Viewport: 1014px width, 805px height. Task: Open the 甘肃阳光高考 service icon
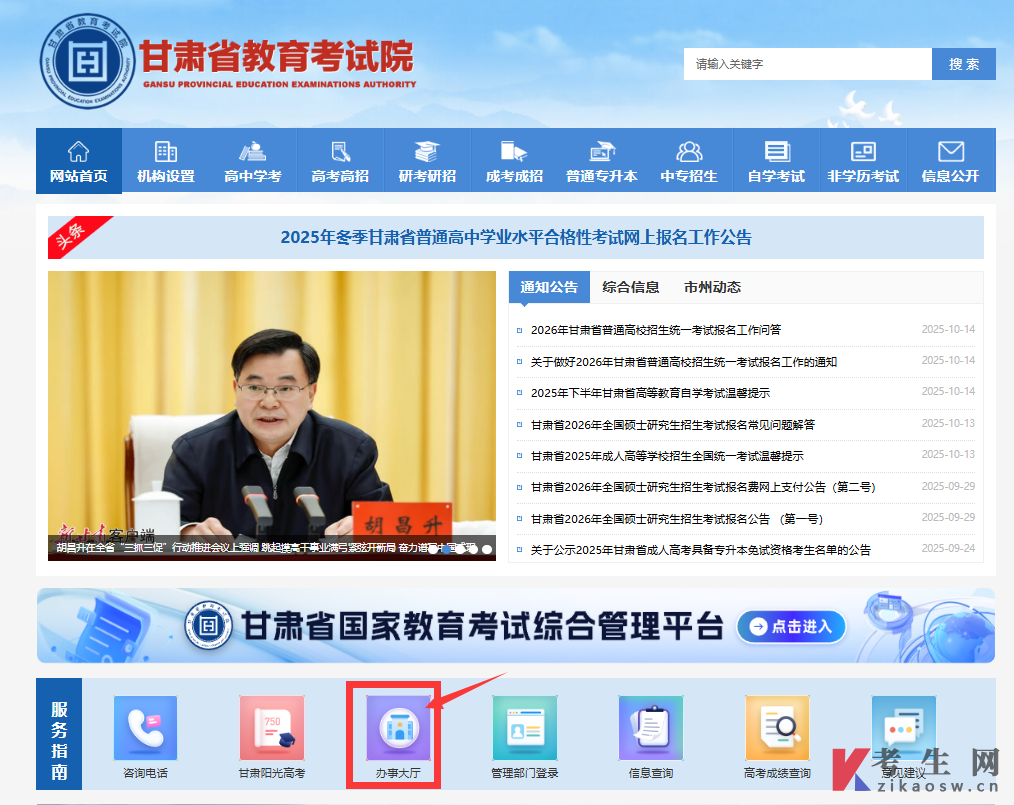(271, 729)
